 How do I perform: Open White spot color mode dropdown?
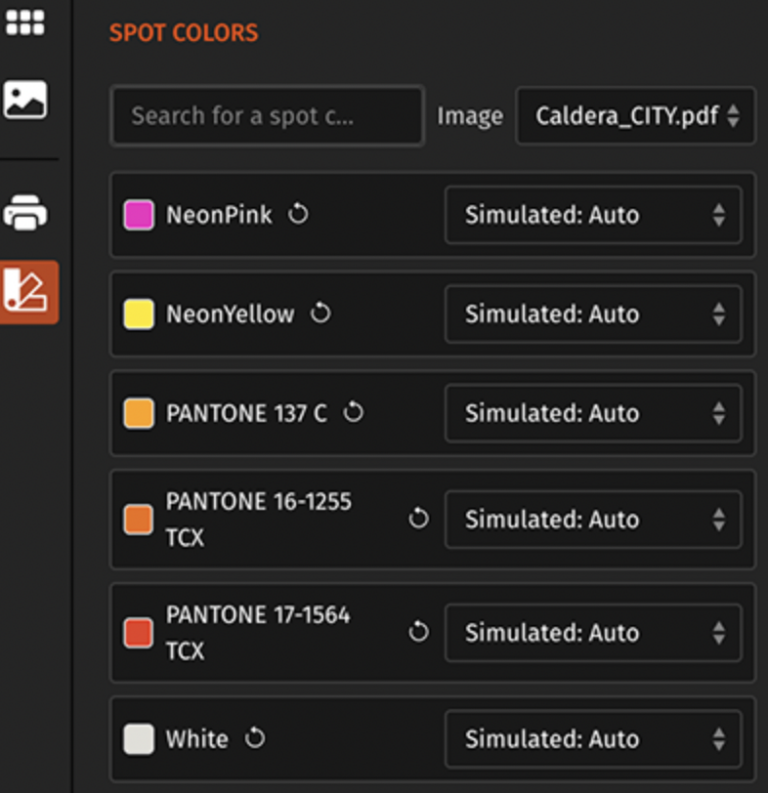point(593,739)
